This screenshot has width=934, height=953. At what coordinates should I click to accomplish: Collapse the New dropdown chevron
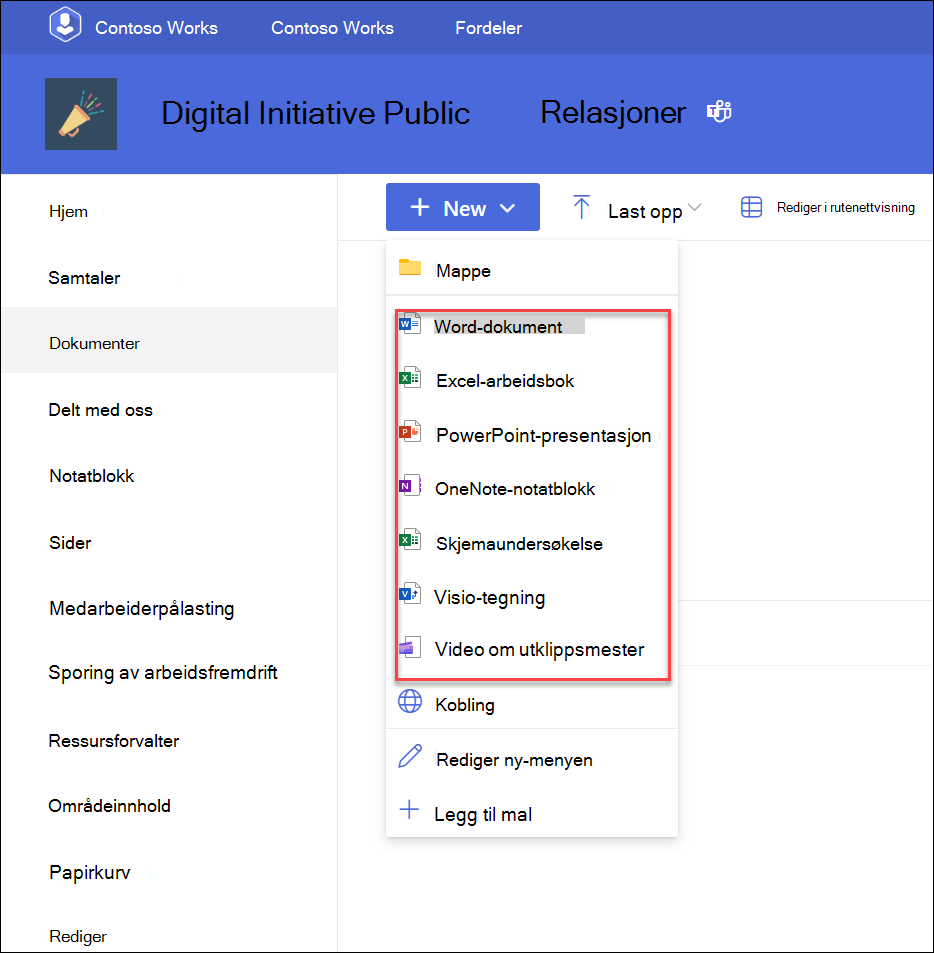508,208
